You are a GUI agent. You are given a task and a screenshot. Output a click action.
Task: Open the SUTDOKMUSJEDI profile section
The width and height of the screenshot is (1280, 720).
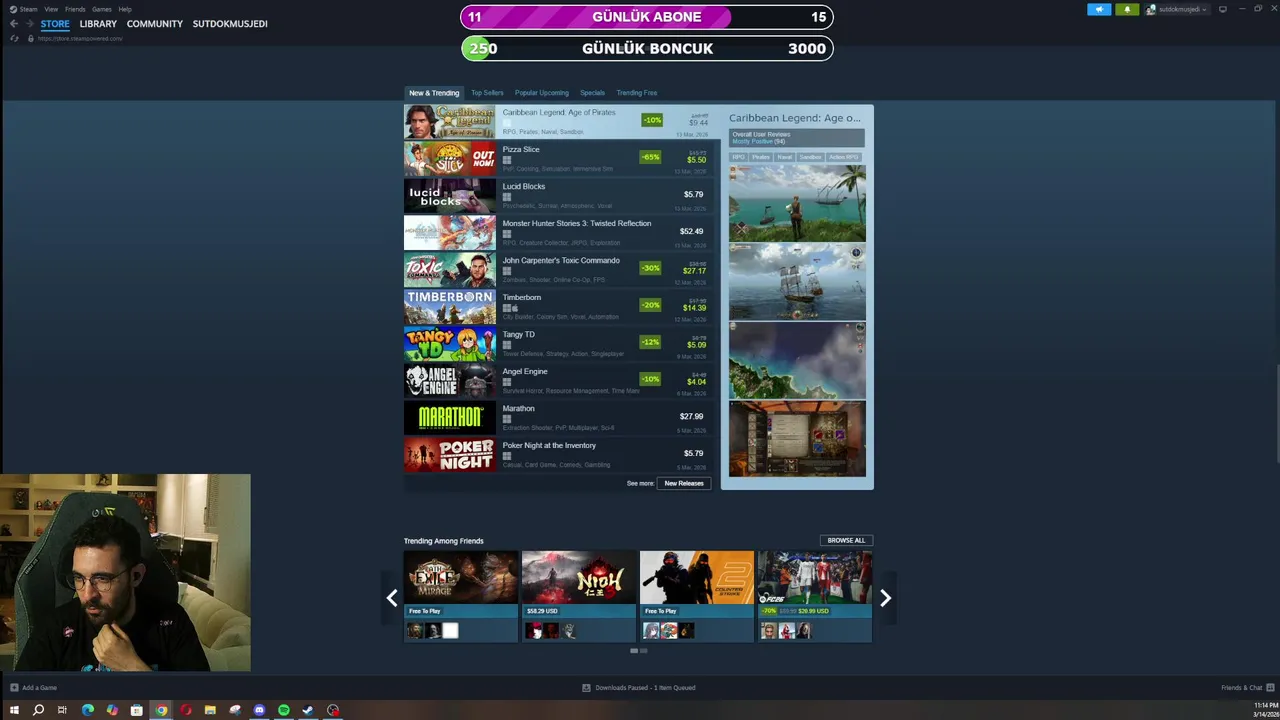230,24
